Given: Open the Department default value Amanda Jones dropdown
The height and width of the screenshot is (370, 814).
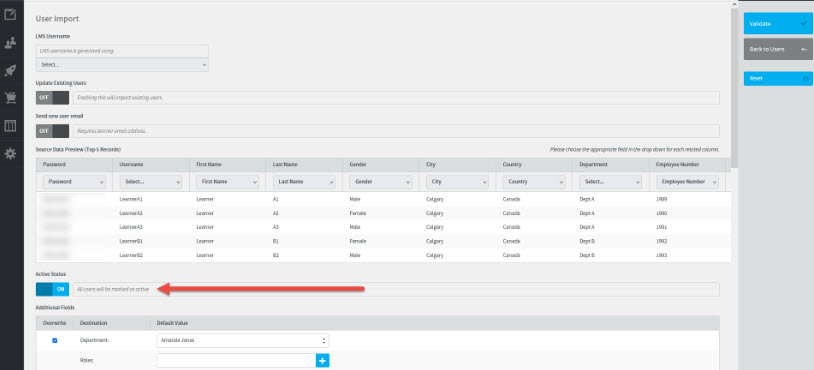Looking at the screenshot, I should 243,340.
